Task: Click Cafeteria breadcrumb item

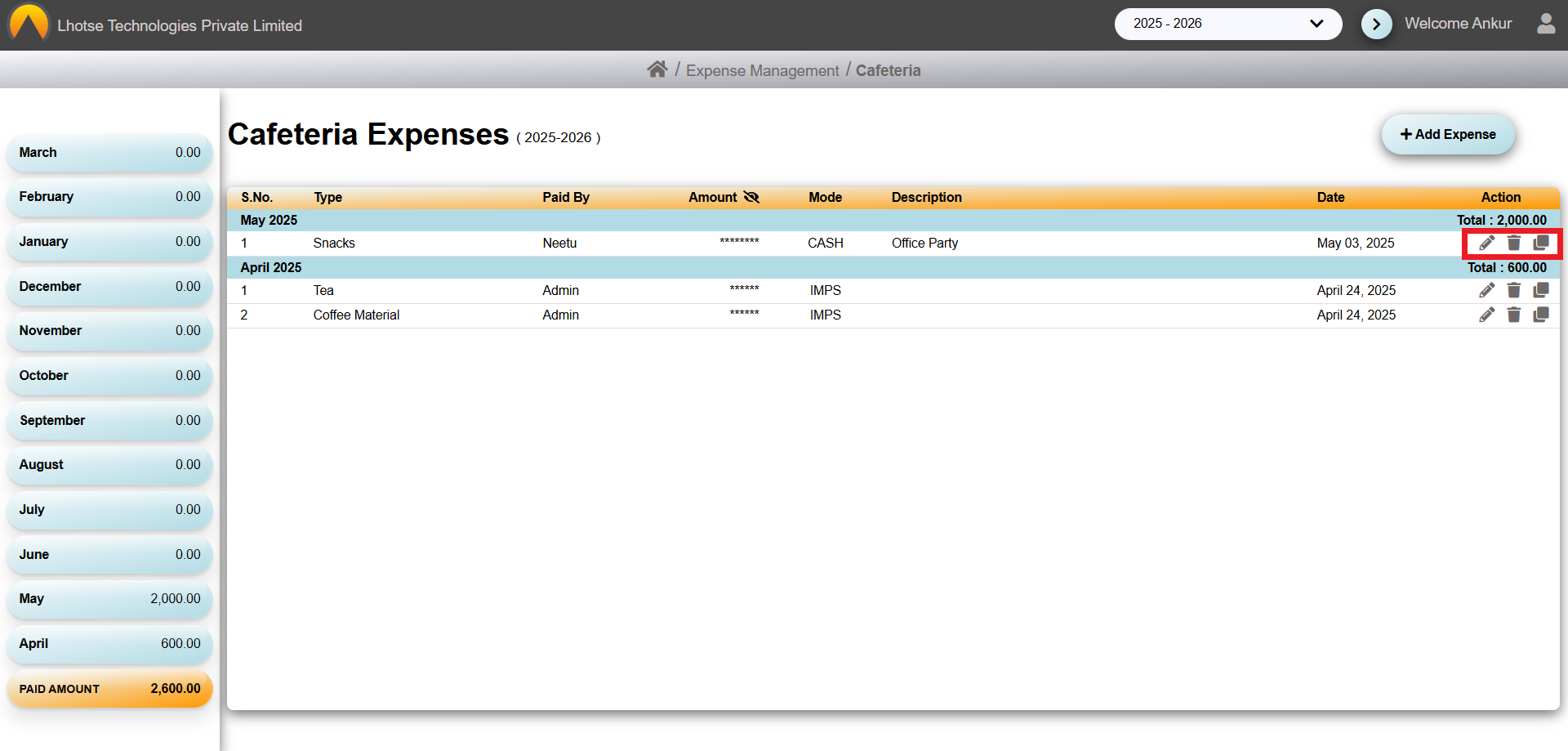Action: (888, 70)
